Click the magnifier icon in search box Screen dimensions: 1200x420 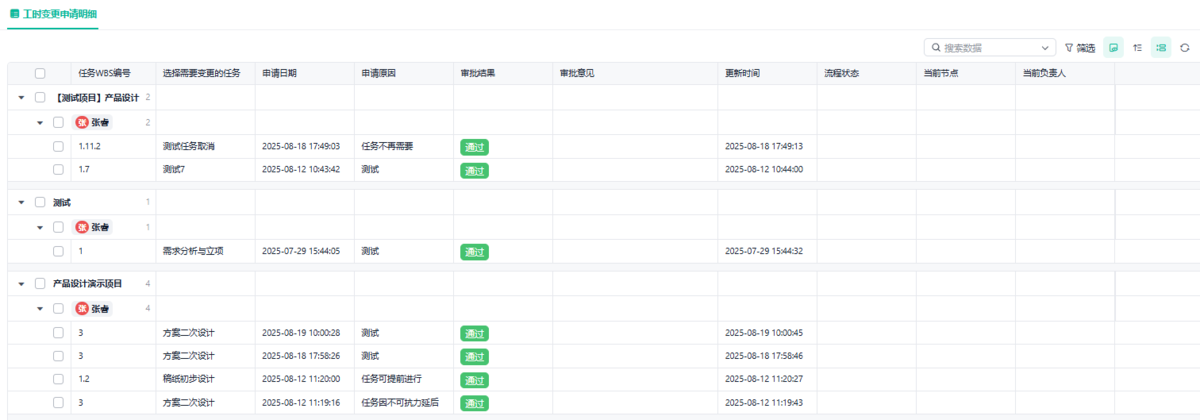pyautogui.click(x=936, y=47)
